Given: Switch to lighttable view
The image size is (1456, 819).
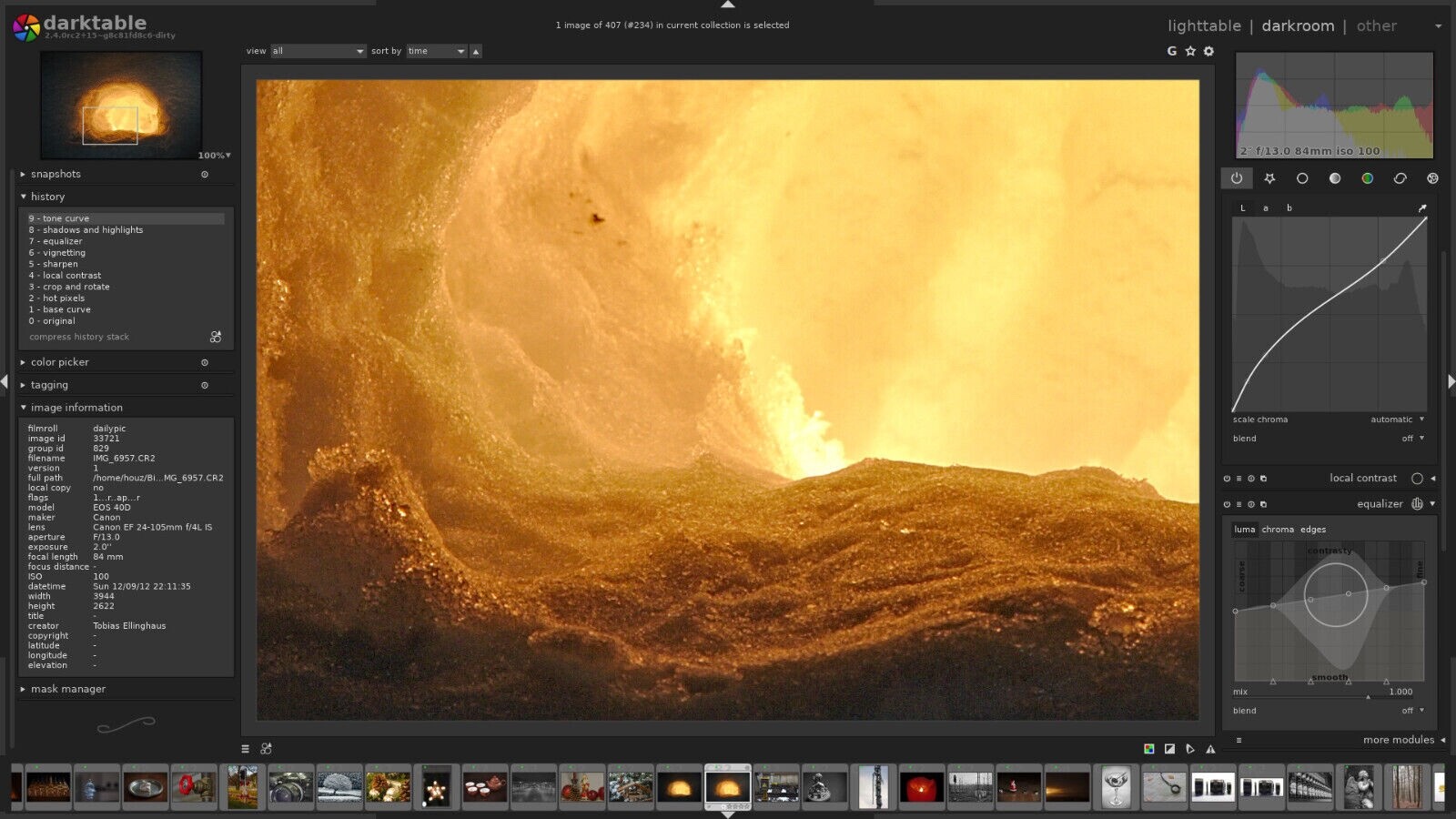Looking at the screenshot, I should pos(1203,25).
